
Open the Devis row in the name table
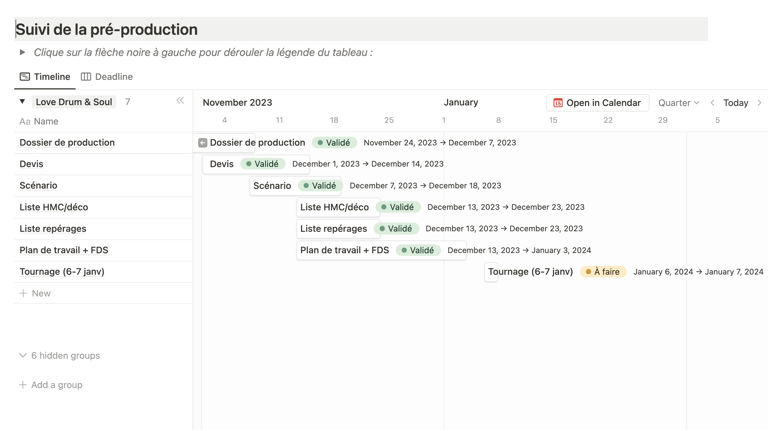(x=103, y=164)
